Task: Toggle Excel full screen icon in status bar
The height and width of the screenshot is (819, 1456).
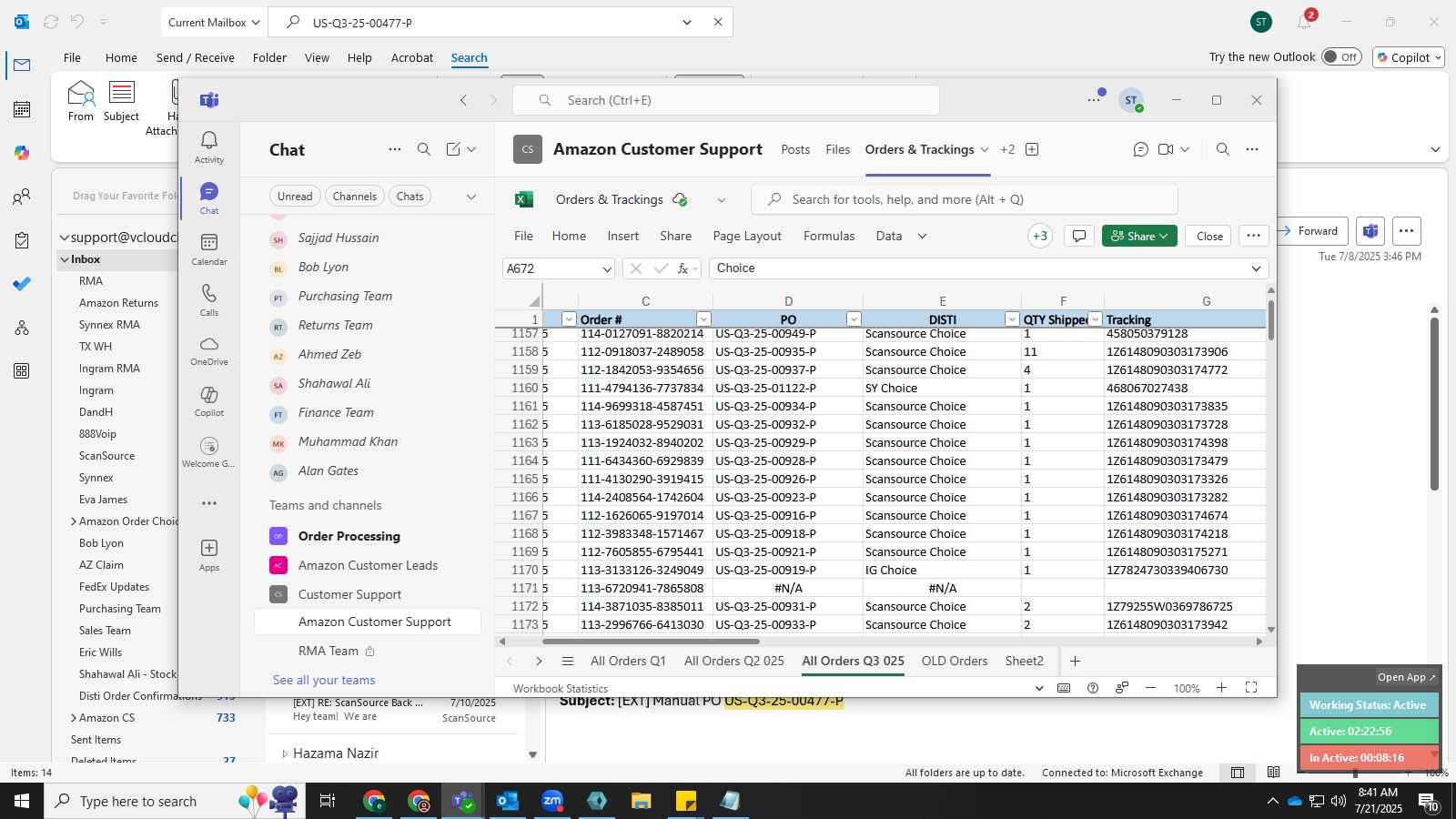Action: [x=1251, y=688]
